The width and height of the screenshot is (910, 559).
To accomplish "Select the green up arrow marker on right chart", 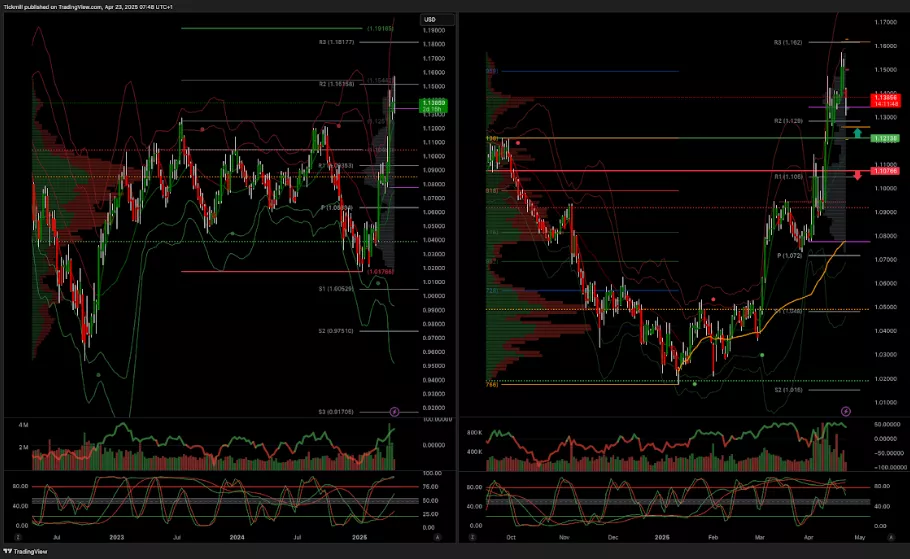I will pos(857,133).
